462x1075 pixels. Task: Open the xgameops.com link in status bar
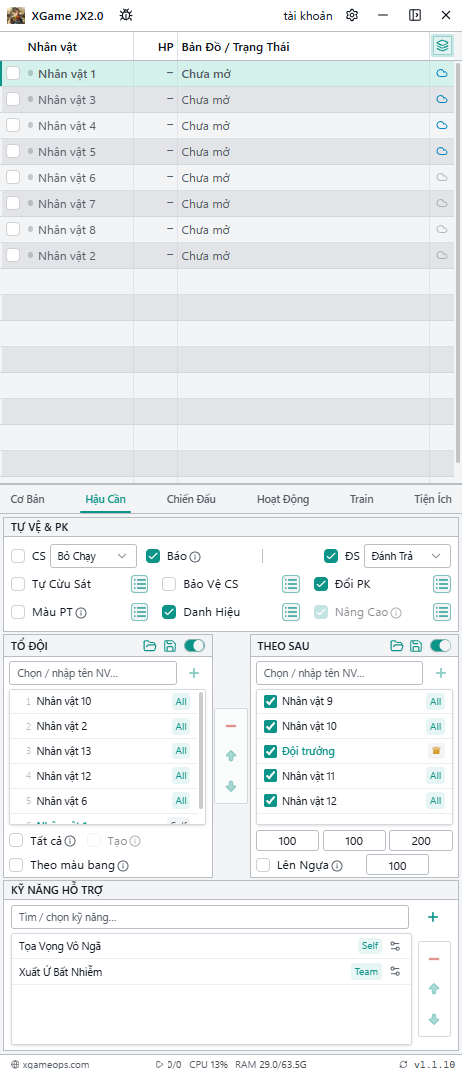click(50, 1064)
